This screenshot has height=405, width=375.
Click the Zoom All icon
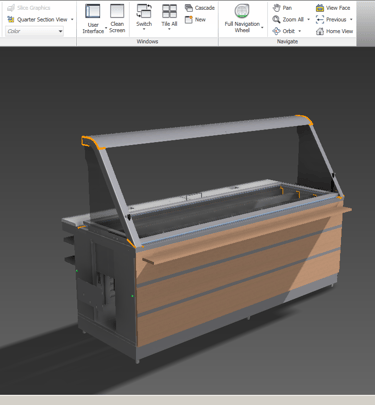[276, 20]
